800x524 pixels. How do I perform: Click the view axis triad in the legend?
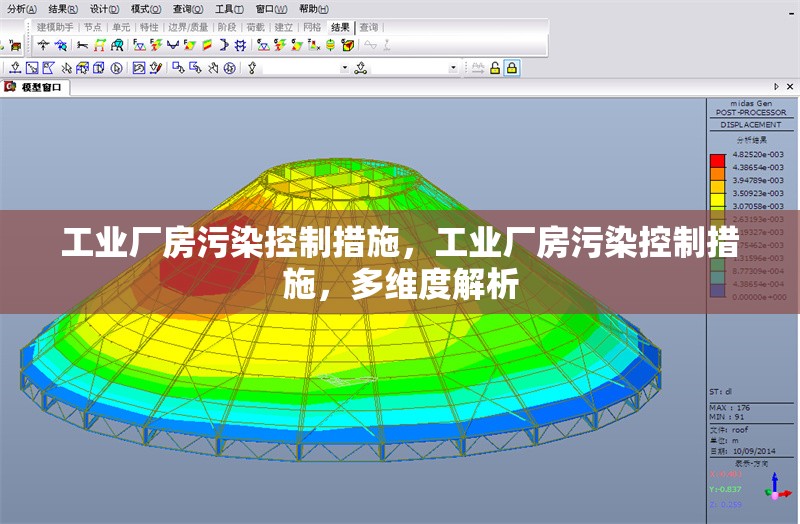777,487
